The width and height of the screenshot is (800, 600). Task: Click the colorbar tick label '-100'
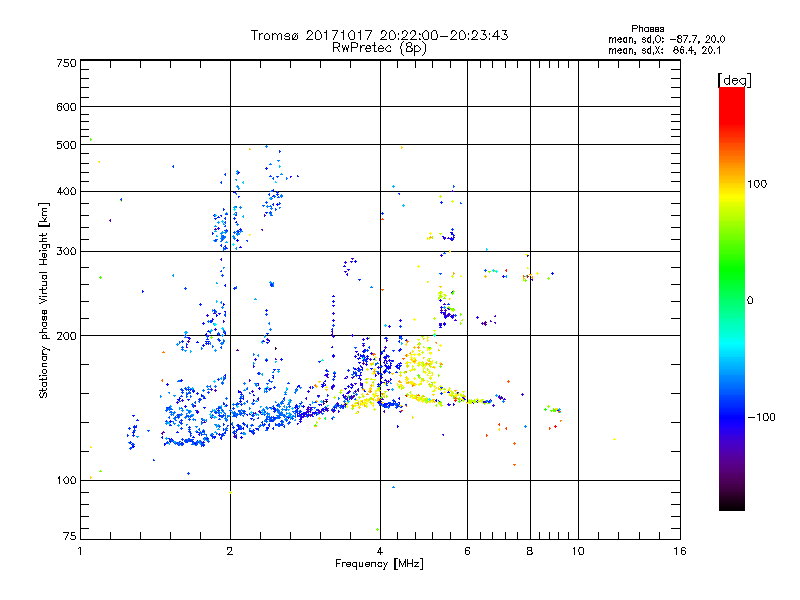coord(761,417)
